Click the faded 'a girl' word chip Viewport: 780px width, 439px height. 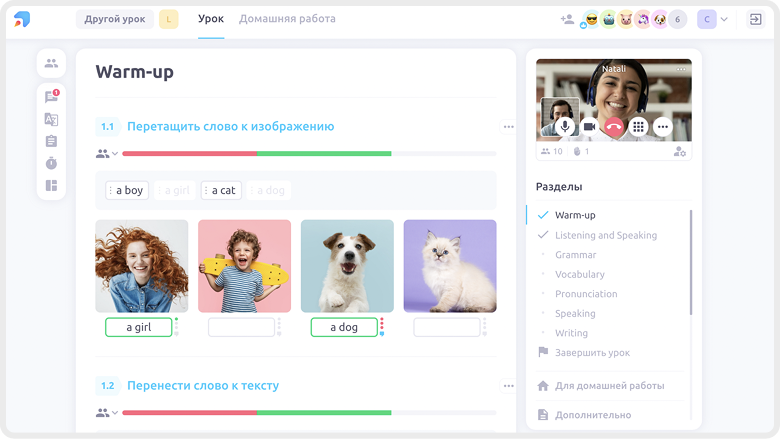coord(175,190)
